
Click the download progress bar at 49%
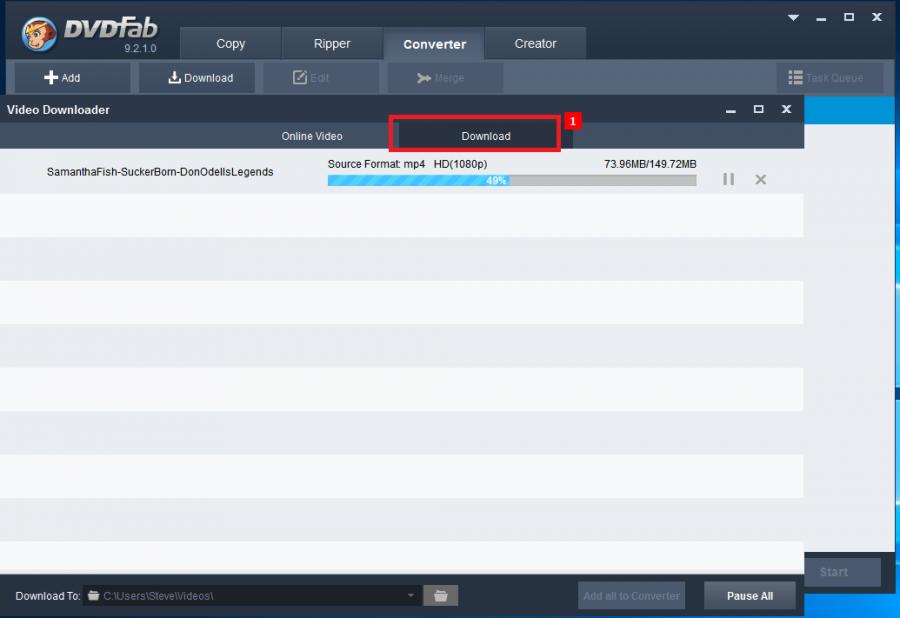(x=512, y=181)
